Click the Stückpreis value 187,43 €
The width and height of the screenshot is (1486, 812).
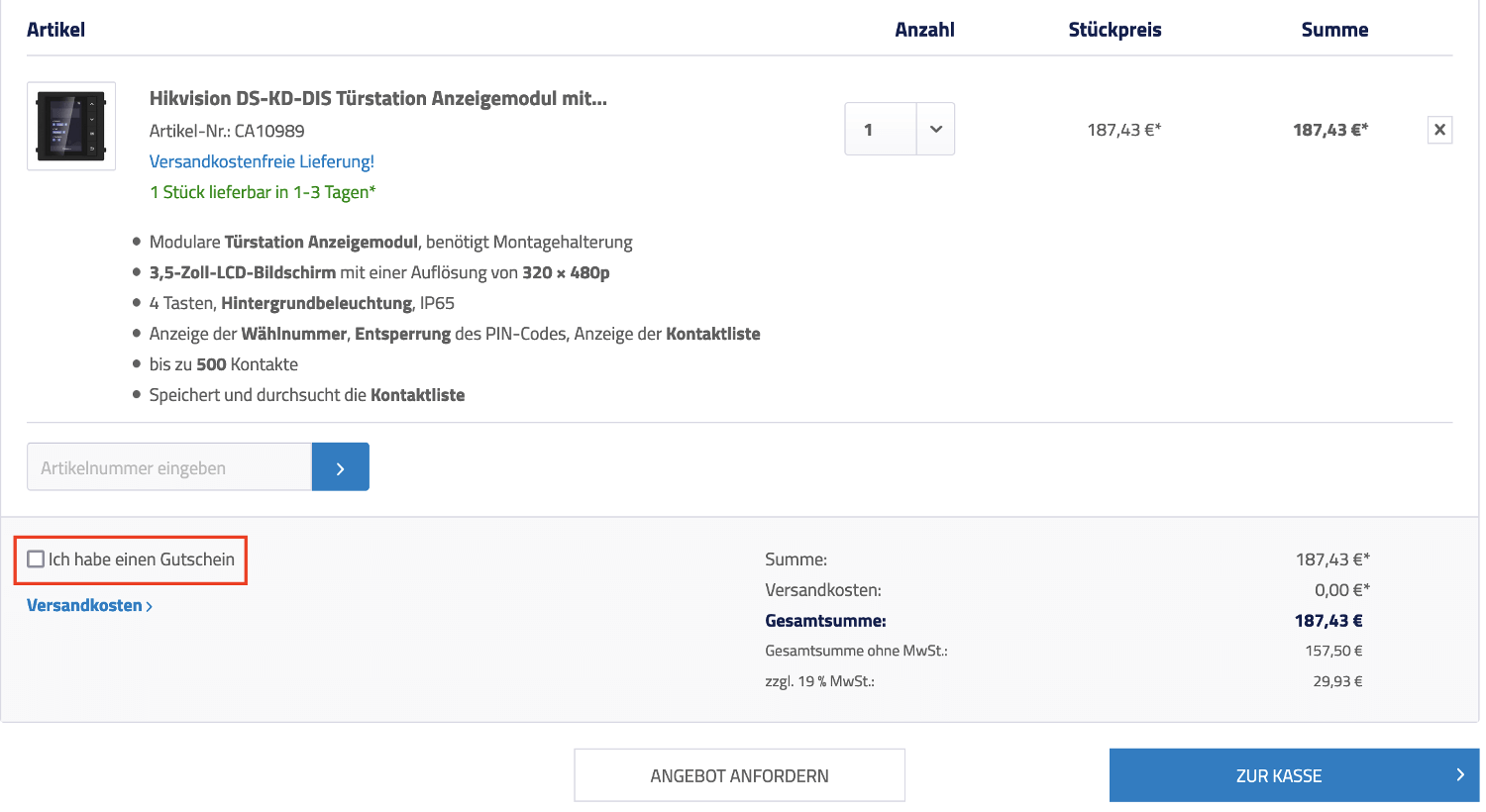[x=1123, y=130]
